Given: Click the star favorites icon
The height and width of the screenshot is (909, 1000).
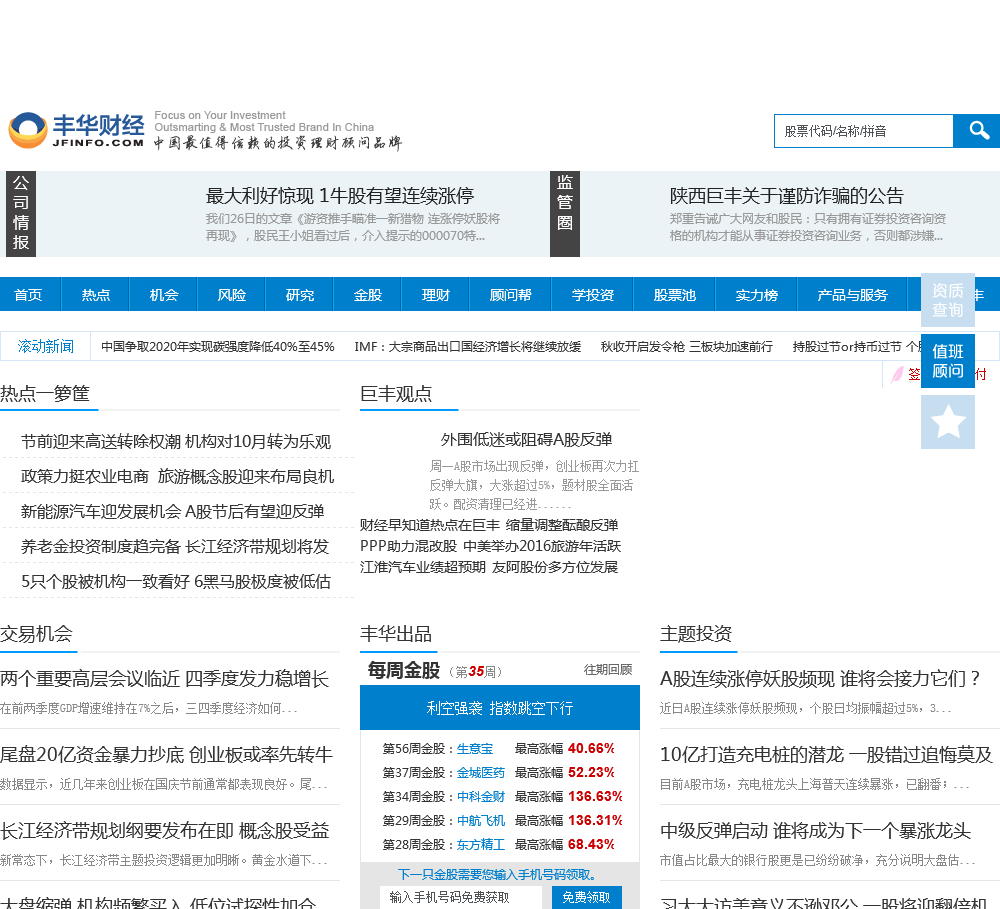Looking at the screenshot, I should [948, 422].
